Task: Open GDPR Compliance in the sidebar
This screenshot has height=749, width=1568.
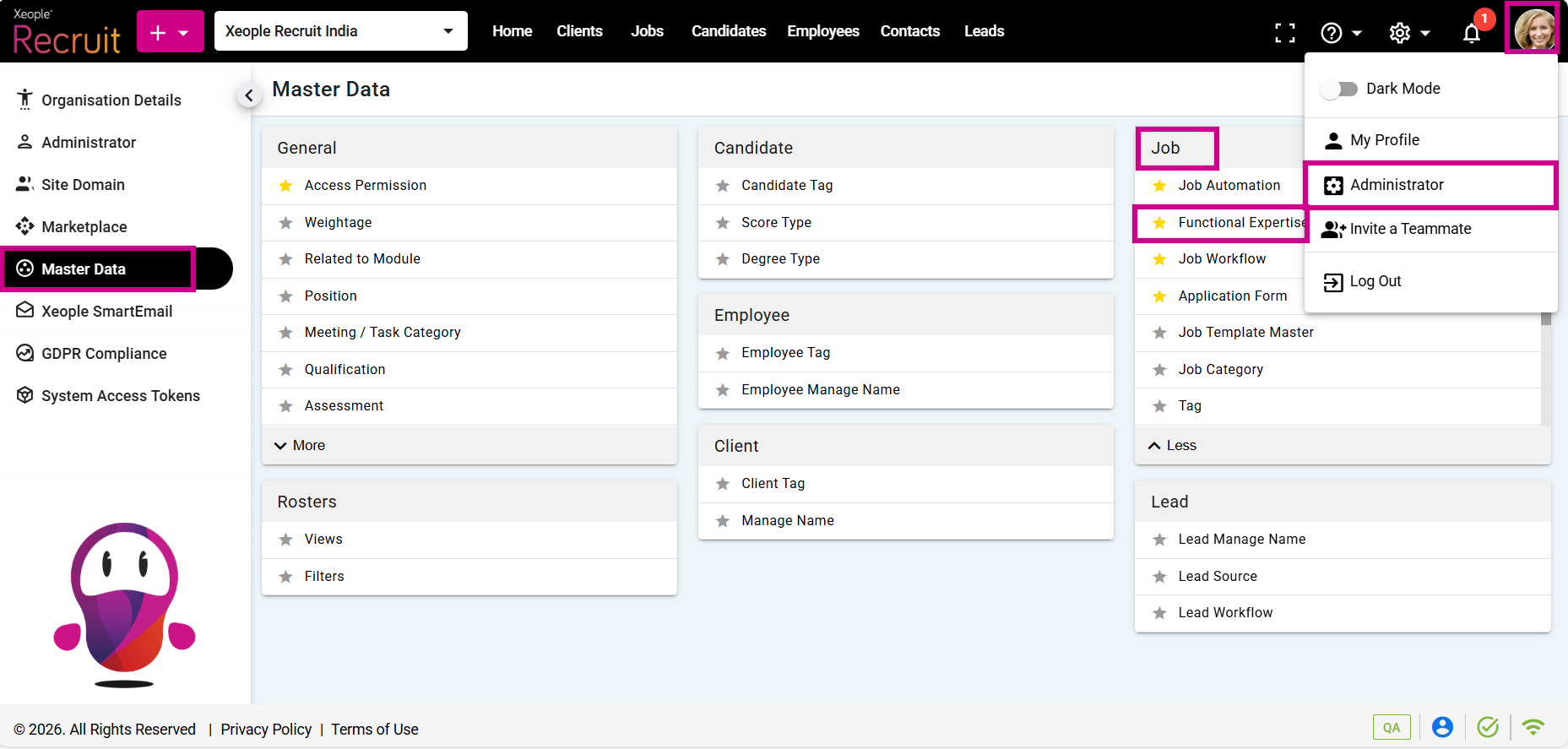Action: click(x=104, y=354)
